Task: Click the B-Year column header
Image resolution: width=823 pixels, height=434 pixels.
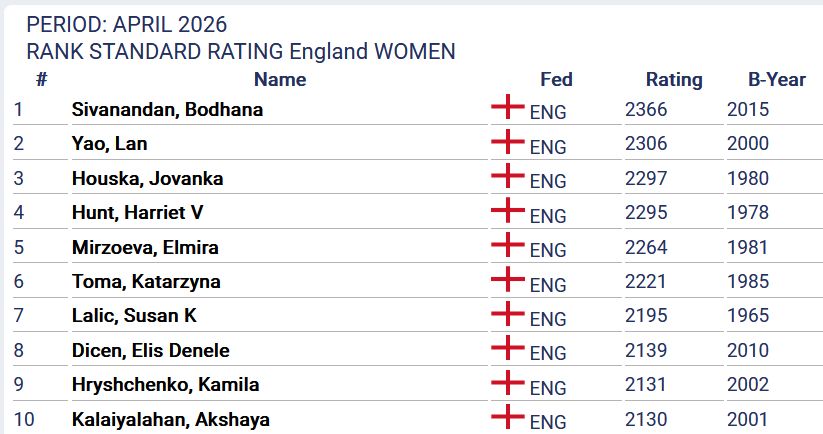Action: tap(776, 80)
